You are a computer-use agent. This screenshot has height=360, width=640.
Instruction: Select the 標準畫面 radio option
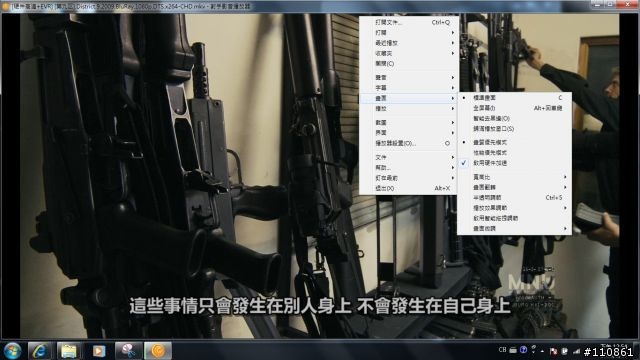[x=514, y=98]
